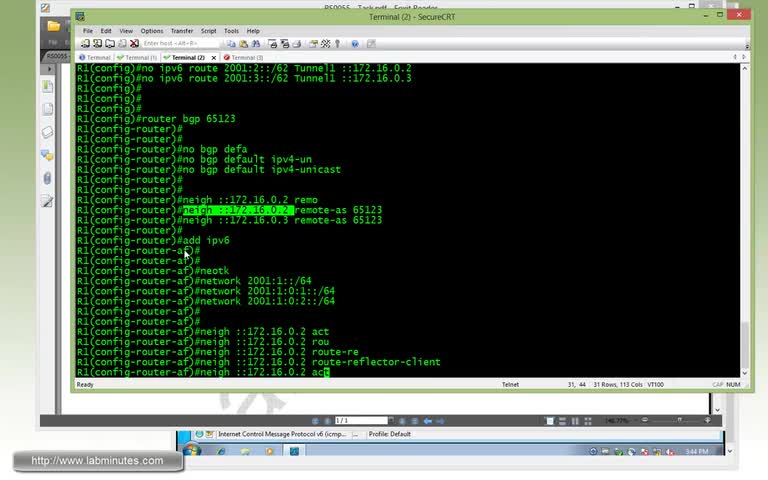Open the Attachments paperclip icon in Foxit sidebar

tap(48, 178)
